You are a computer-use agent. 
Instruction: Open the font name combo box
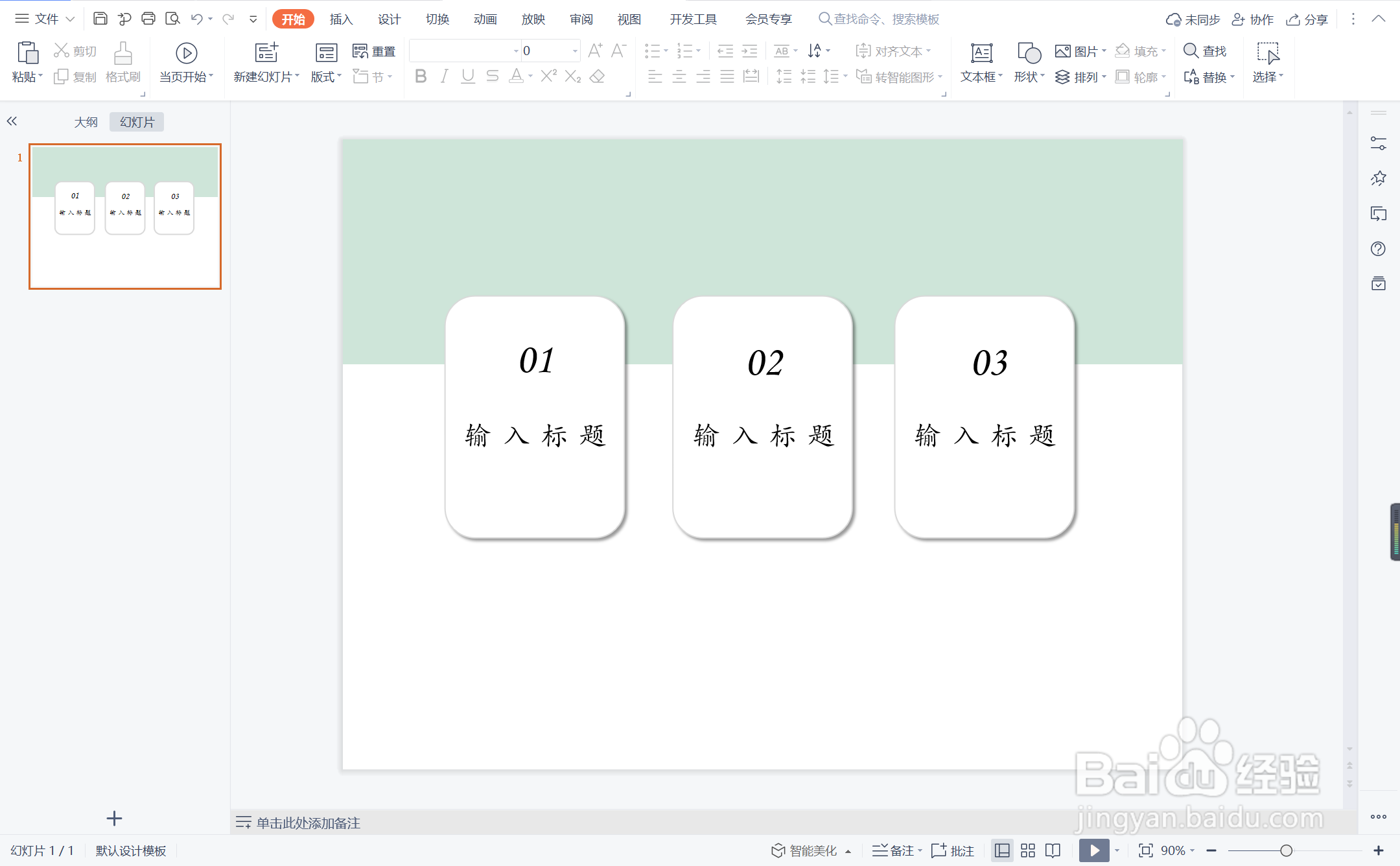pos(465,51)
